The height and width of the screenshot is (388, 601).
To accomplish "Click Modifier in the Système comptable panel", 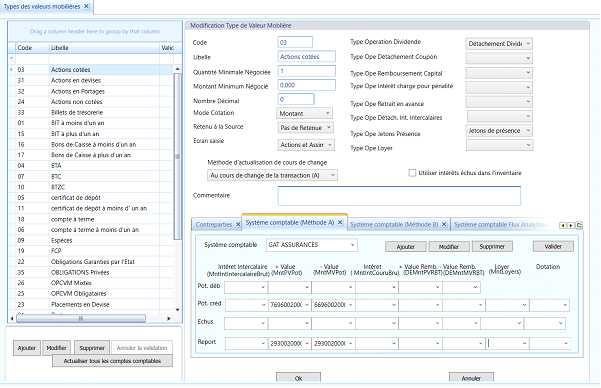I will click(449, 247).
